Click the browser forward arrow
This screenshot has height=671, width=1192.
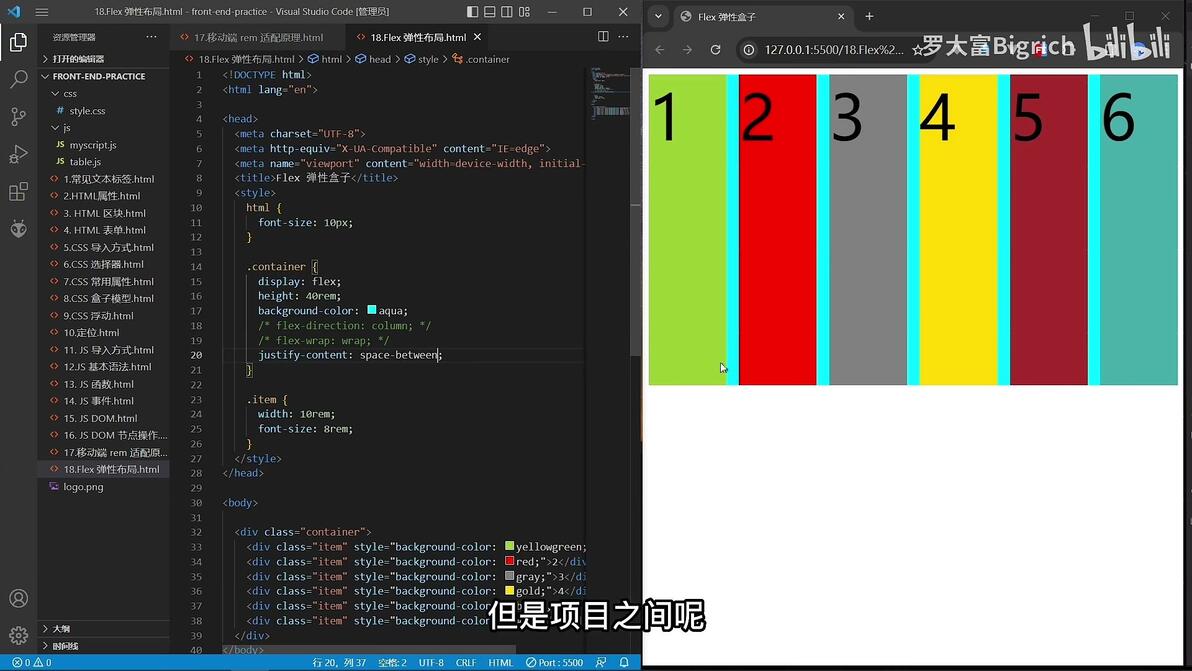(x=687, y=49)
